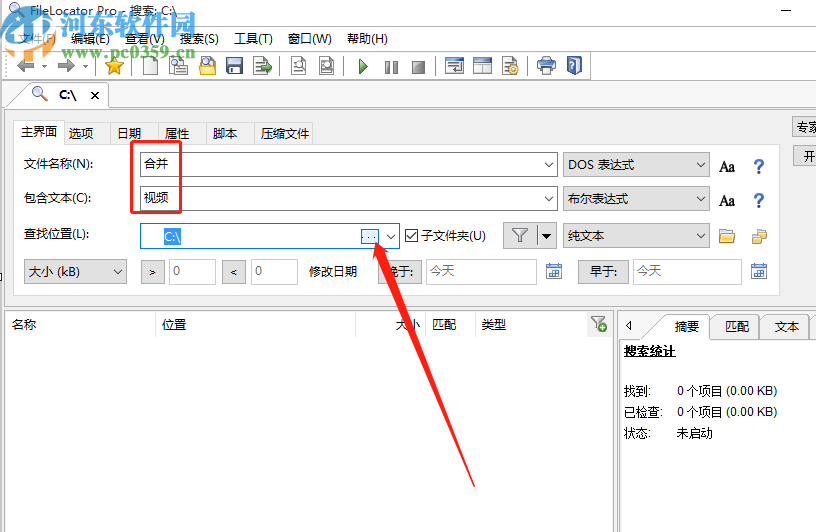The height and width of the screenshot is (532, 816).
Task: Click the maximum size input field
Action: pos(274,272)
